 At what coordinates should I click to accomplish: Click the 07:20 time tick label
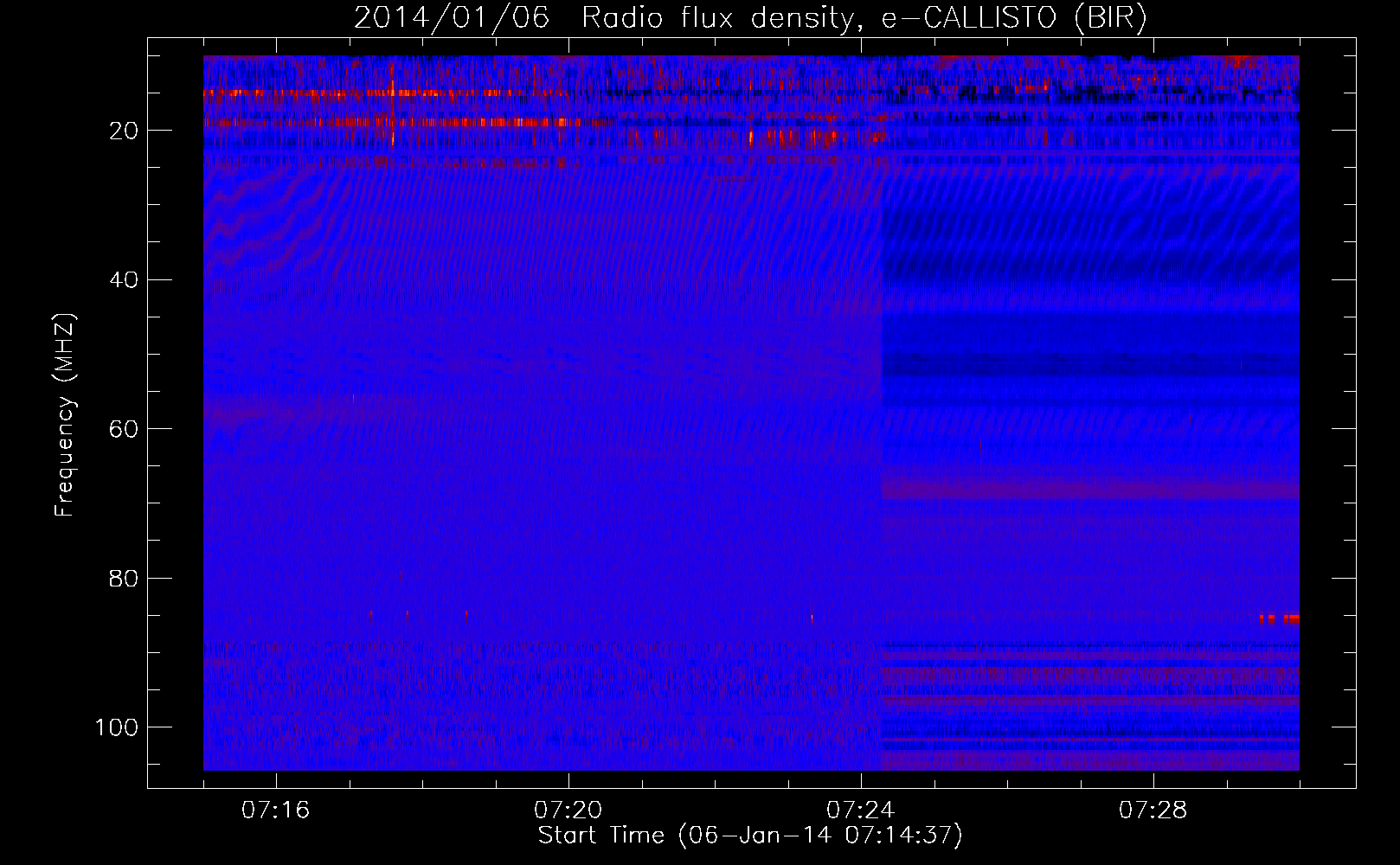pos(568,811)
